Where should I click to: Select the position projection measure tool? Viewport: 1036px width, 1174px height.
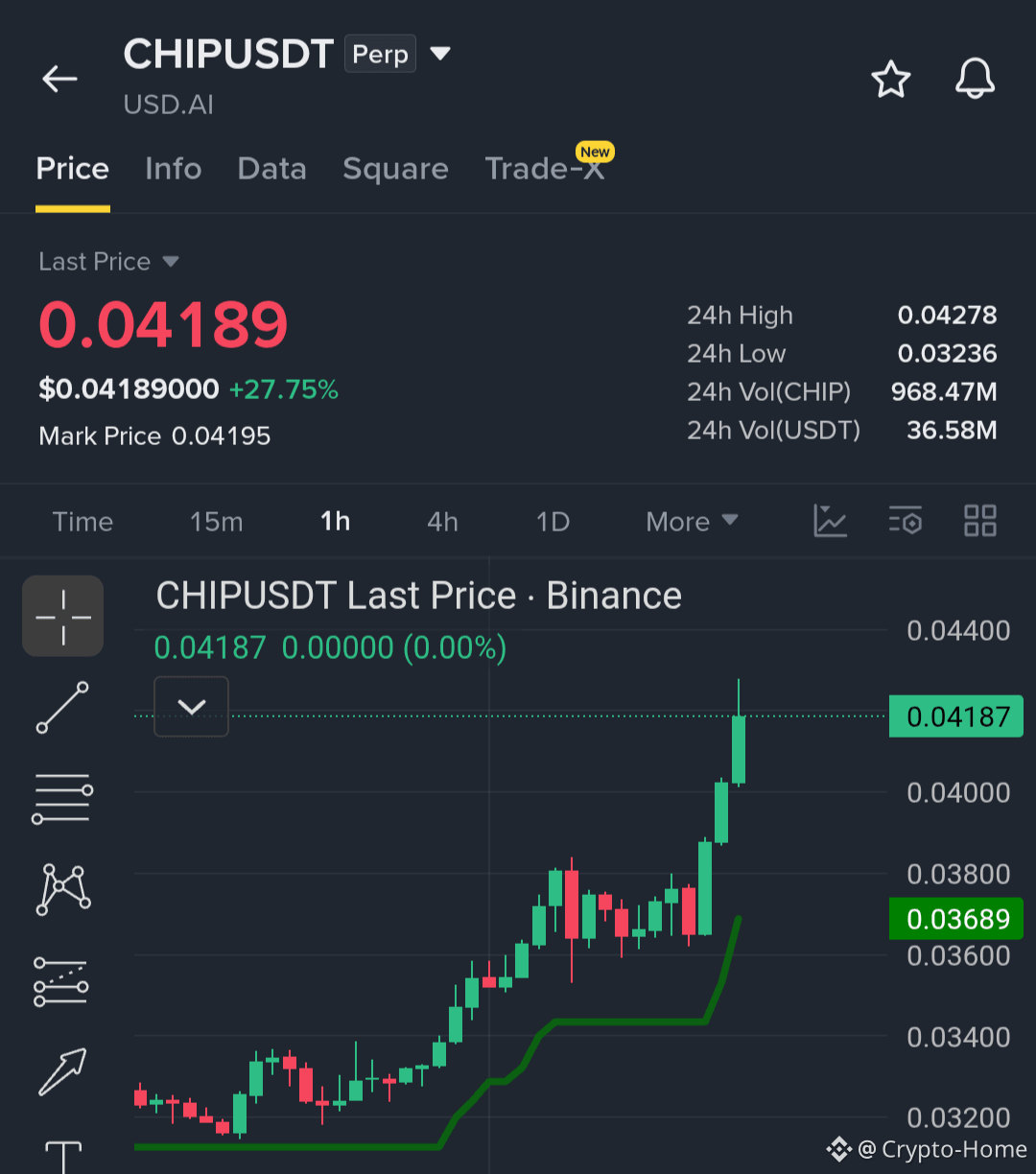[61, 981]
